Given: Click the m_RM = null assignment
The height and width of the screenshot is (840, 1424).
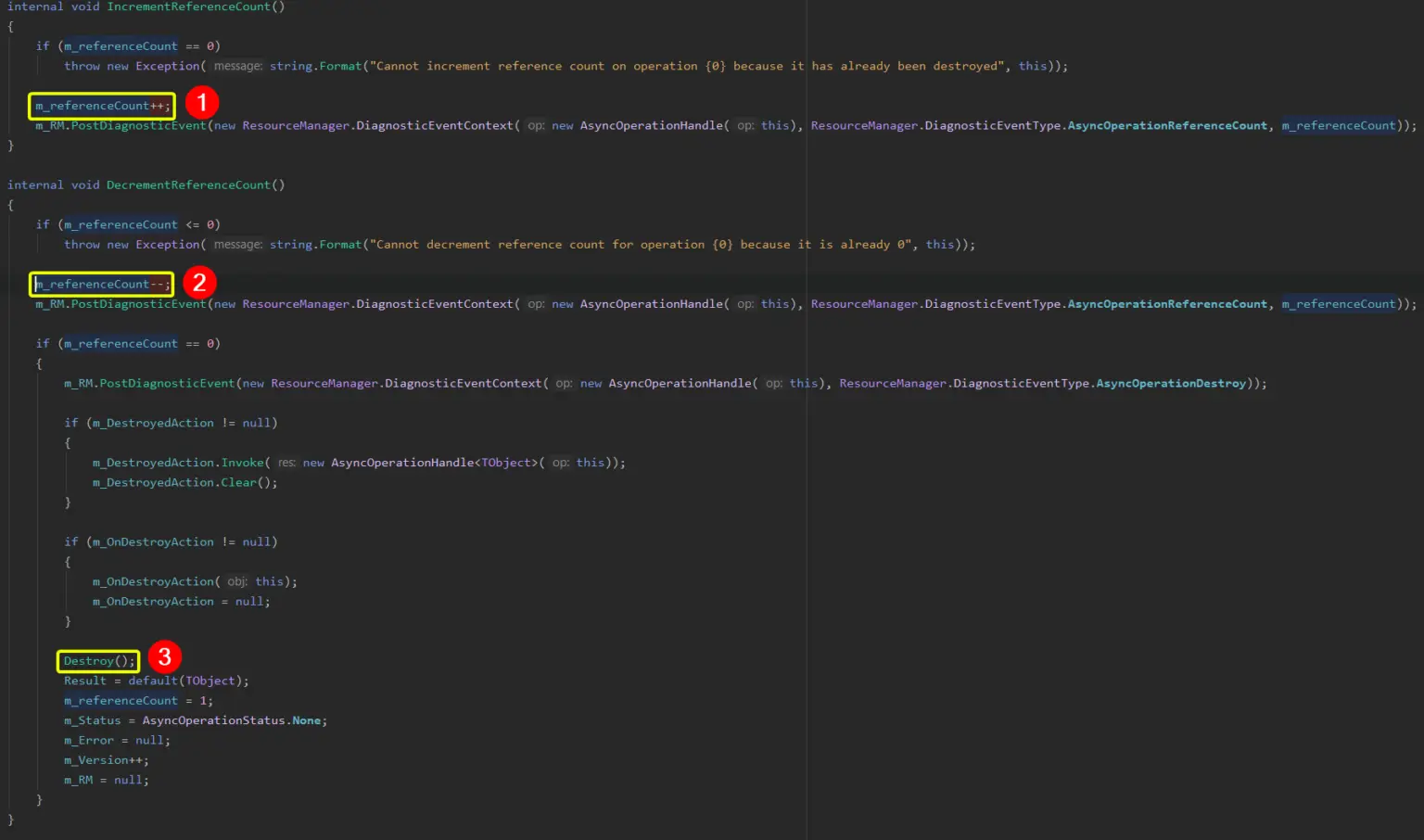Looking at the screenshot, I should coord(105,780).
